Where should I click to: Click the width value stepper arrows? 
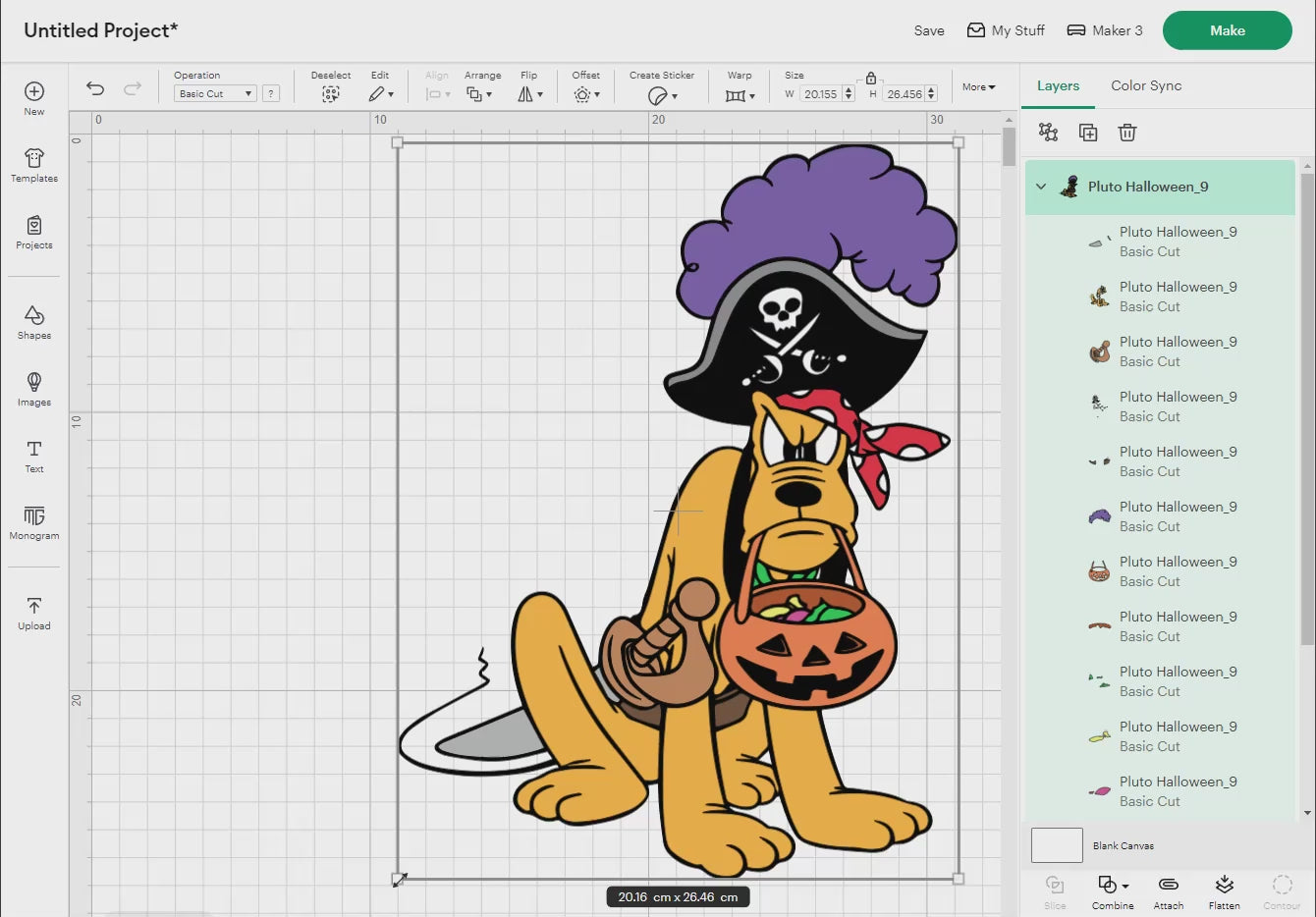[x=849, y=94]
